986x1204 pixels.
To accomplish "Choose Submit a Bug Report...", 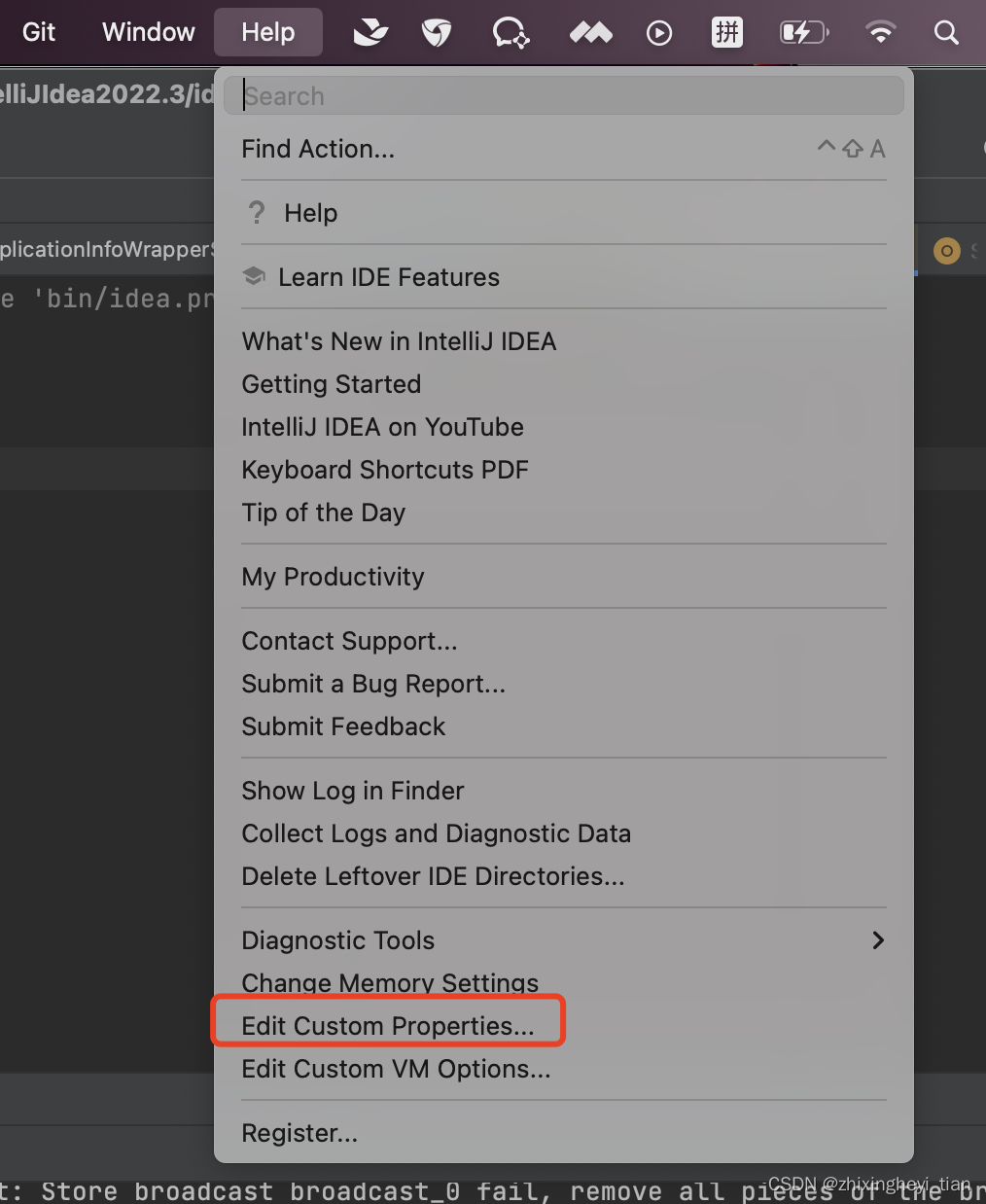I will (564, 684).
